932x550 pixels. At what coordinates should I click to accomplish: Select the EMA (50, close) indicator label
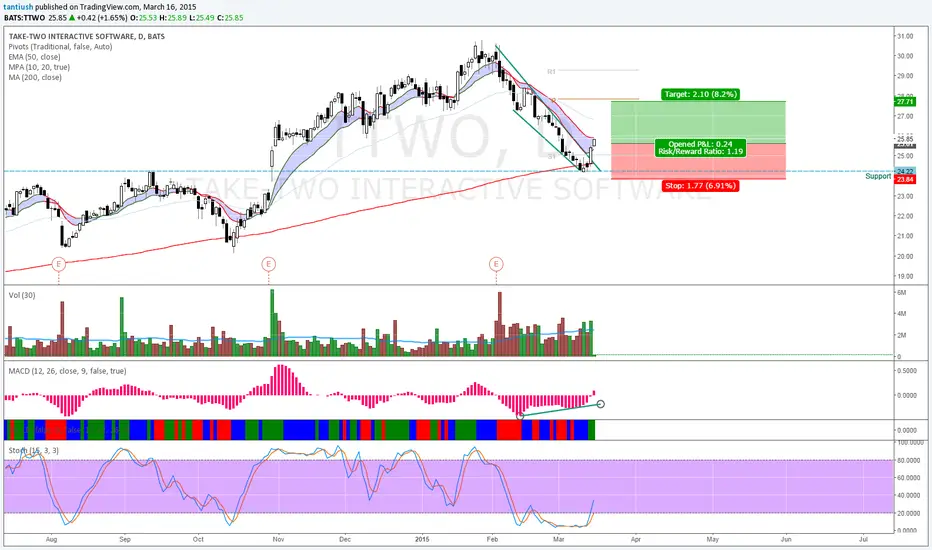[34, 57]
